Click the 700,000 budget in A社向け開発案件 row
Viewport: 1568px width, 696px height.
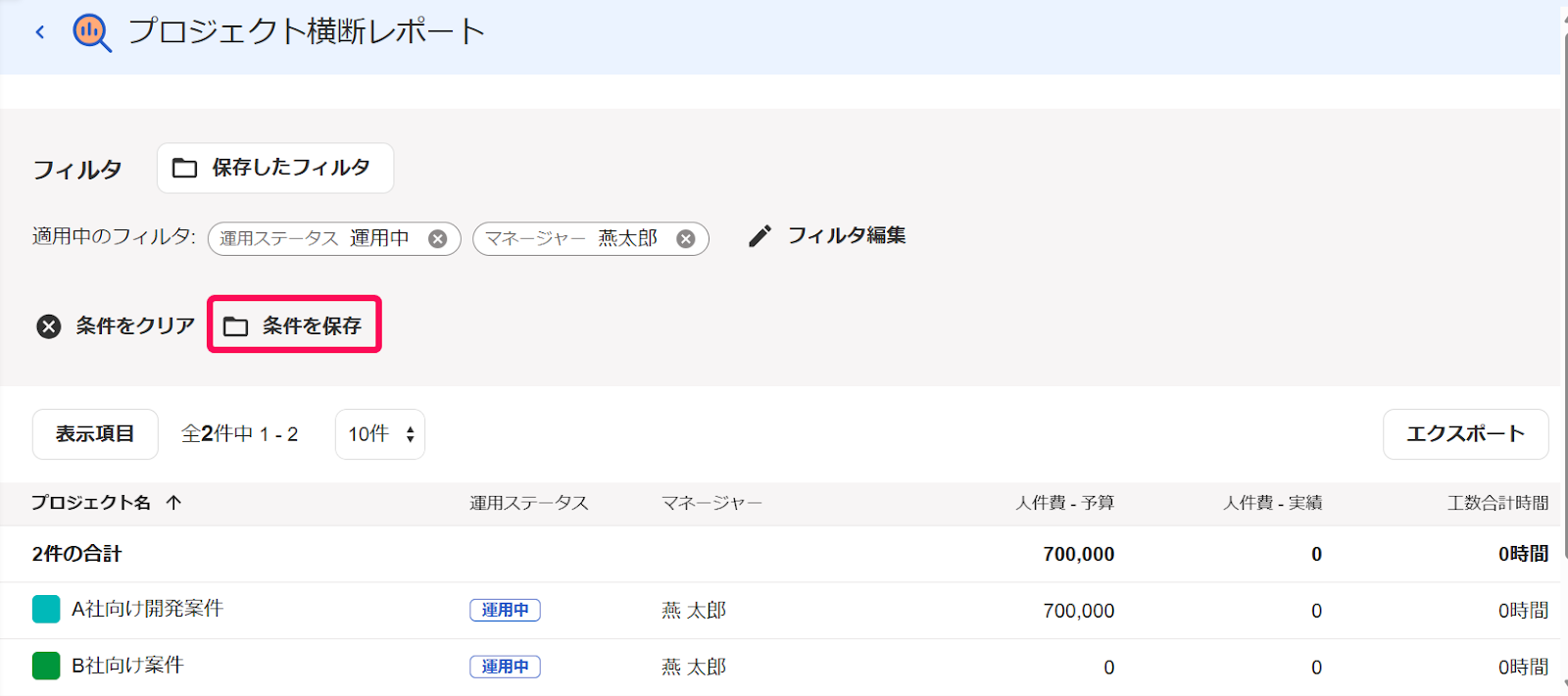tap(1079, 611)
